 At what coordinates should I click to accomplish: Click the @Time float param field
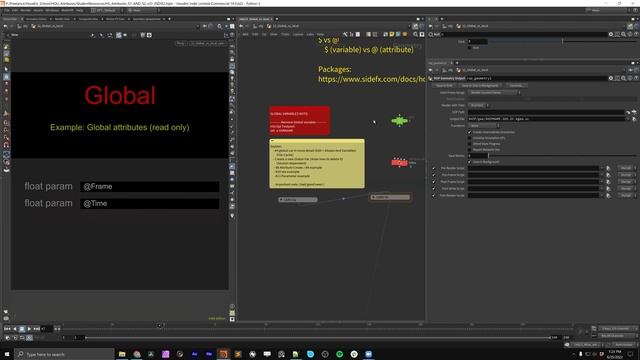point(149,204)
